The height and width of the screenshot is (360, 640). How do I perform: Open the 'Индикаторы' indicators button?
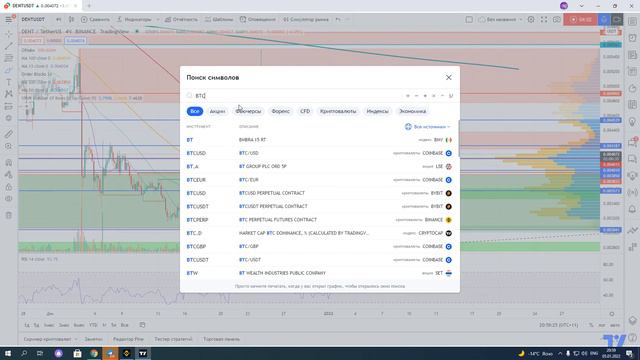tap(134, 19)
